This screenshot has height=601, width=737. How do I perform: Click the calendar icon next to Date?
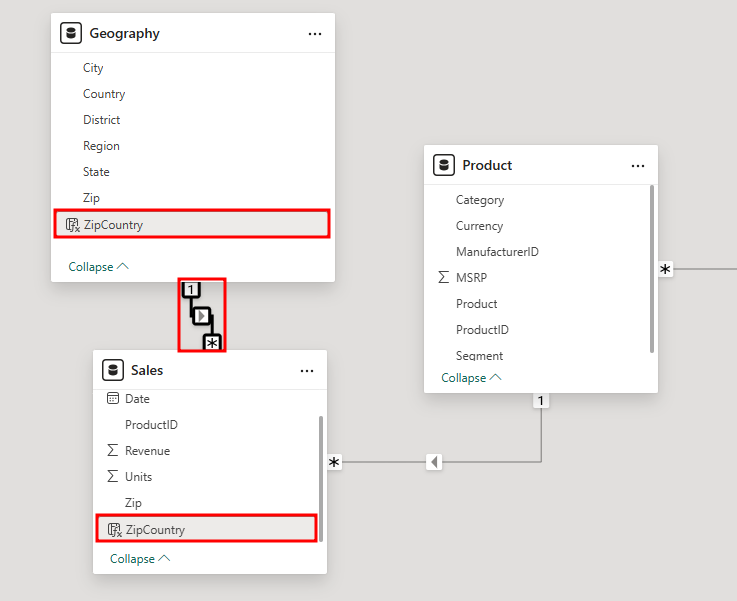tap(113, 398)
